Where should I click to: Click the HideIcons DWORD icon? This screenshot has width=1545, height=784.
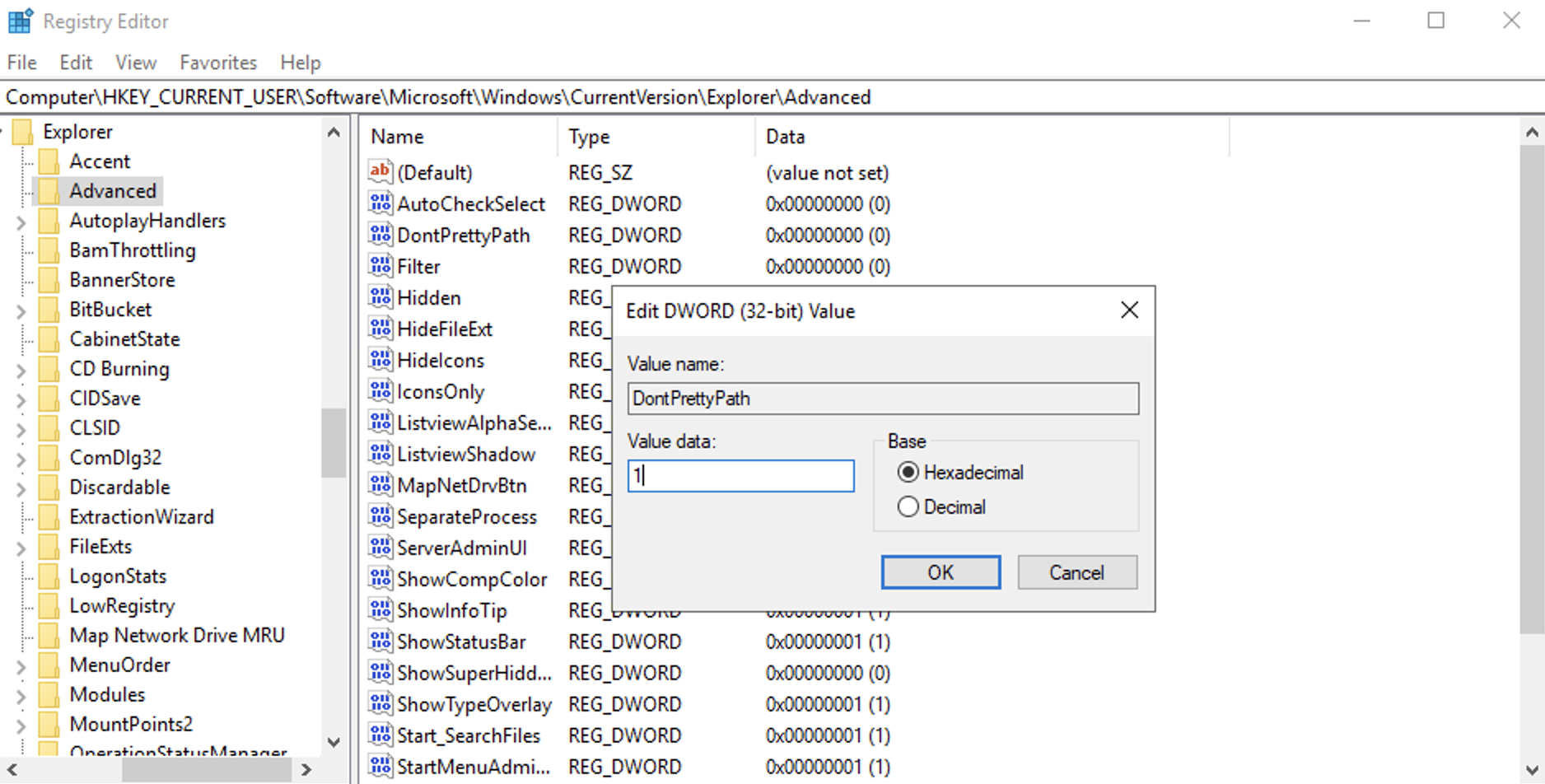[x=380, y=360]
